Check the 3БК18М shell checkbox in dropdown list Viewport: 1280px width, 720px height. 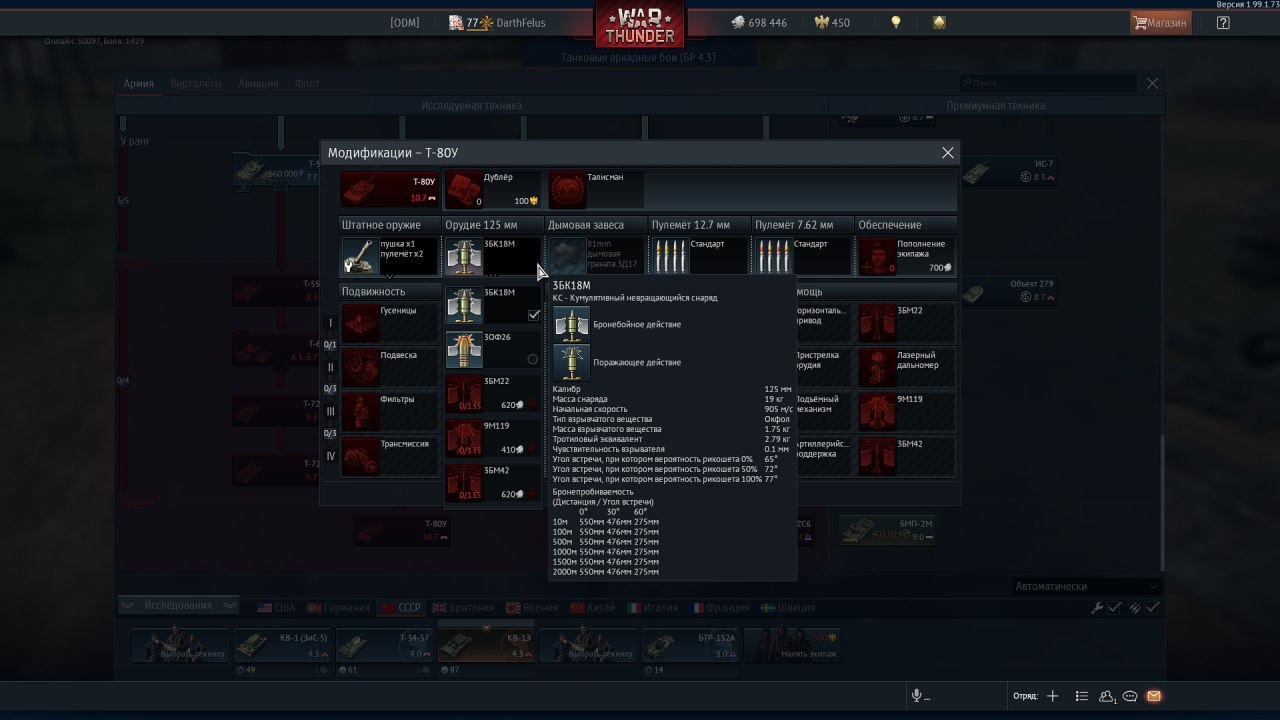tap(534, 315)
